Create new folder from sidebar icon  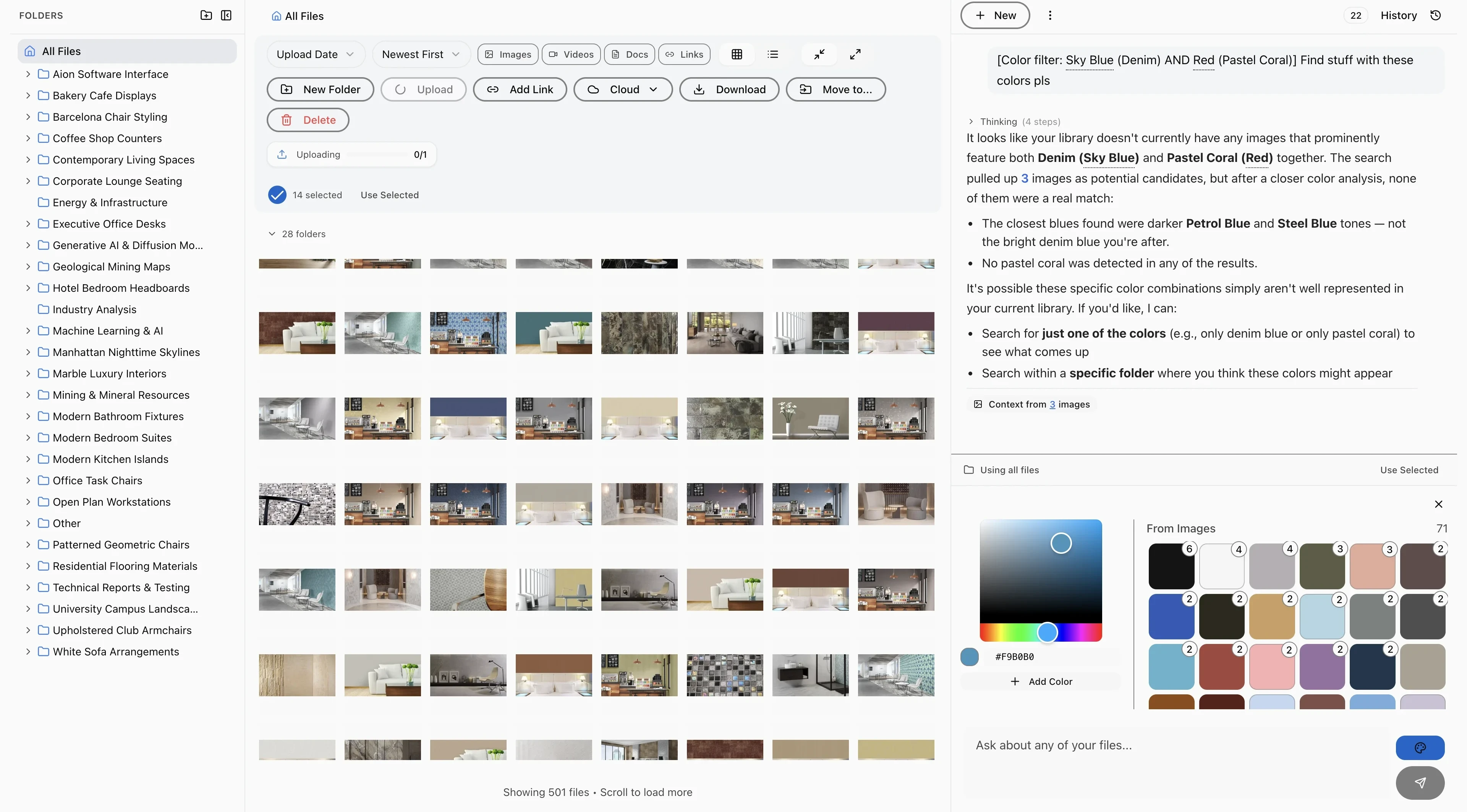(206, 15)
